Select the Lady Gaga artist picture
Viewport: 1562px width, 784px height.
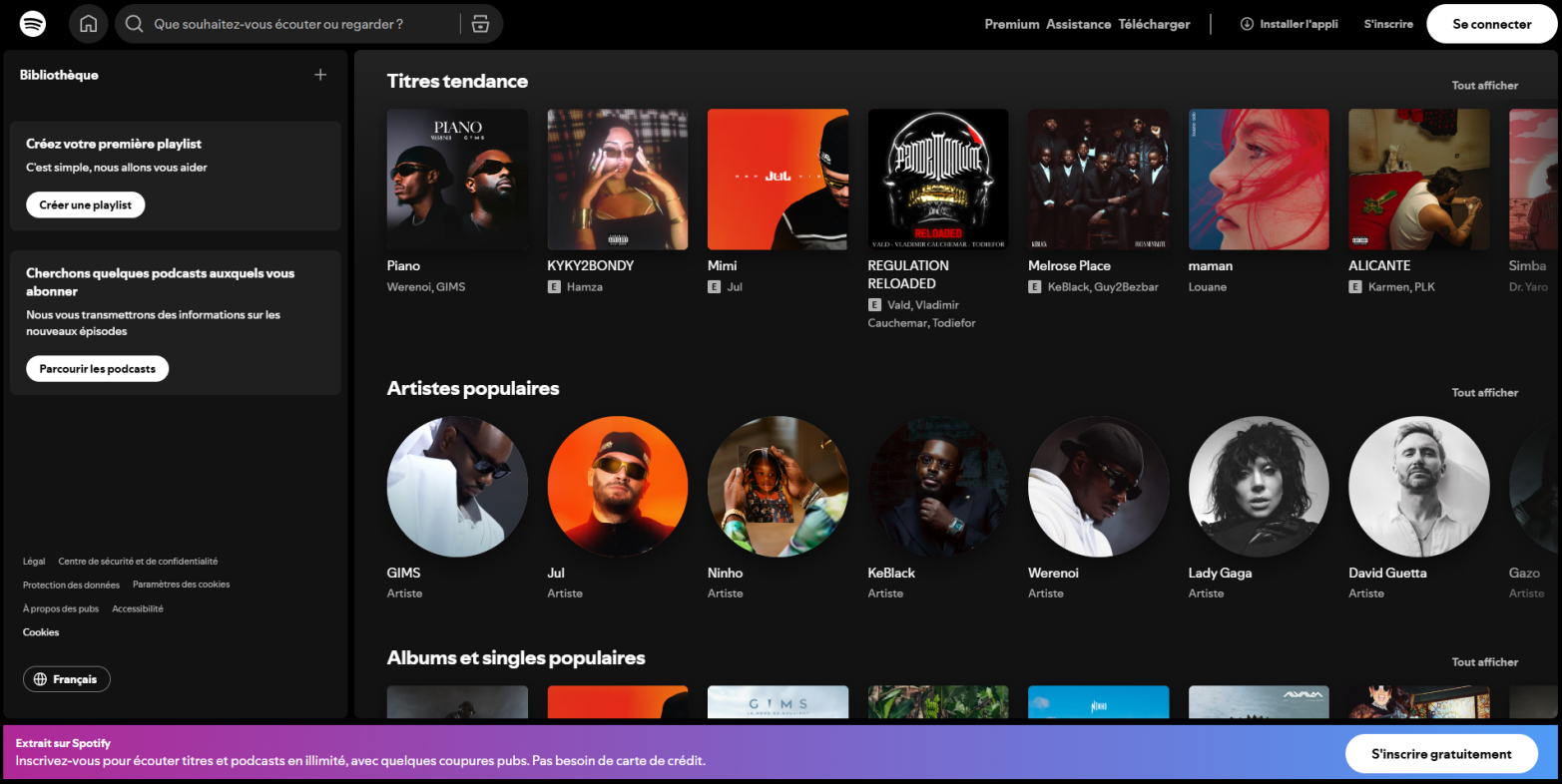[1259, 487]
